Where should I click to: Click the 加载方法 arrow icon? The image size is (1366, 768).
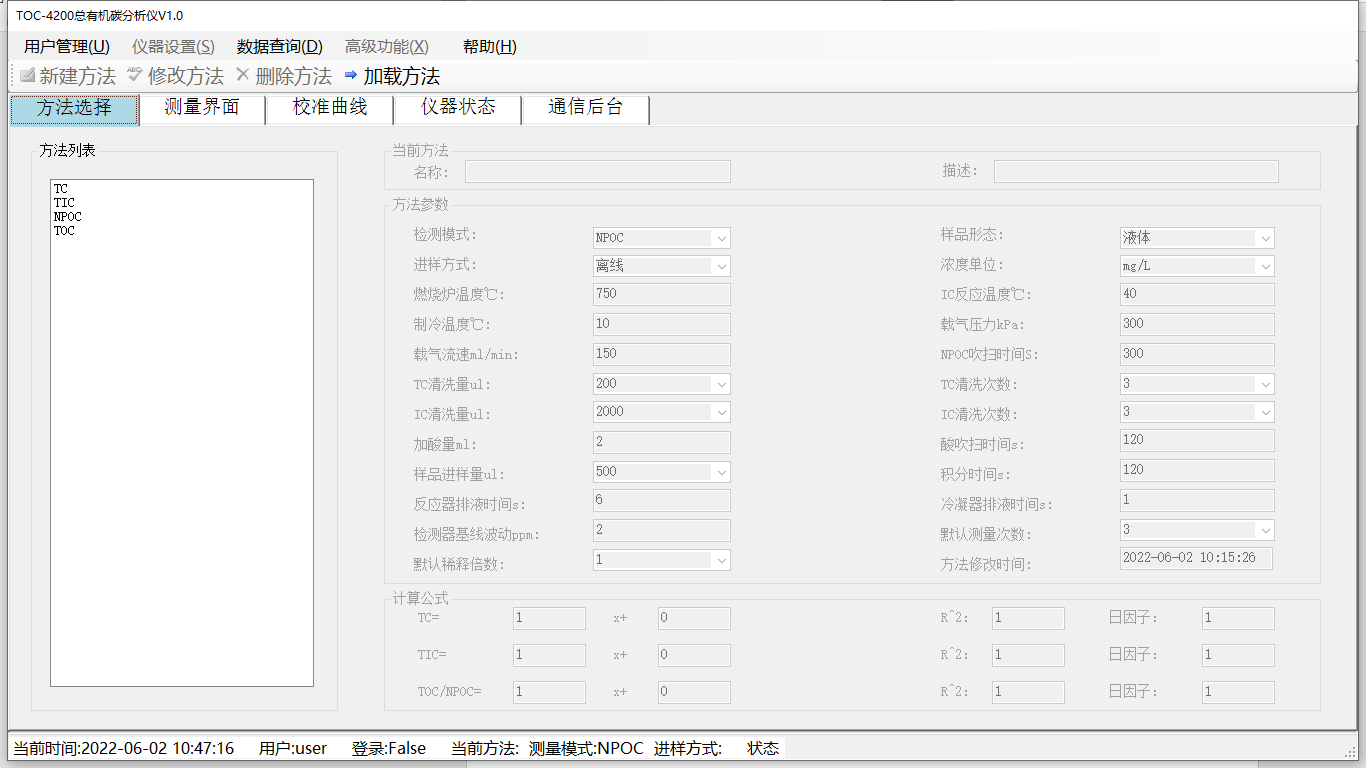tap(350, 75)
